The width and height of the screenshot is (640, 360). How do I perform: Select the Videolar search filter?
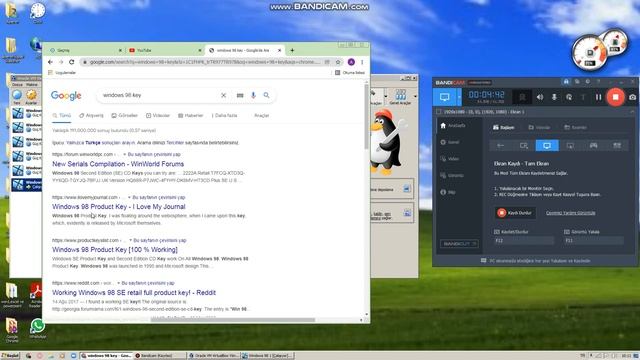[158, 116]
